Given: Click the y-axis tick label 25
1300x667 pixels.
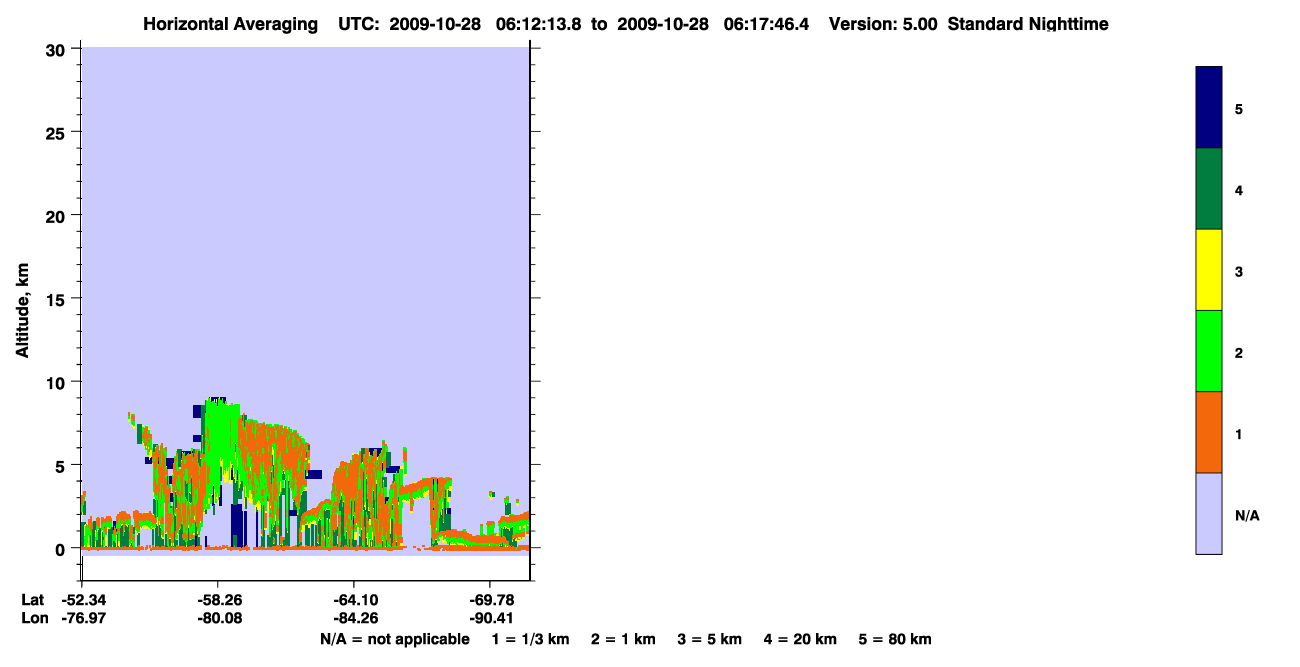Looking at the screenshot, I should 58,132.
